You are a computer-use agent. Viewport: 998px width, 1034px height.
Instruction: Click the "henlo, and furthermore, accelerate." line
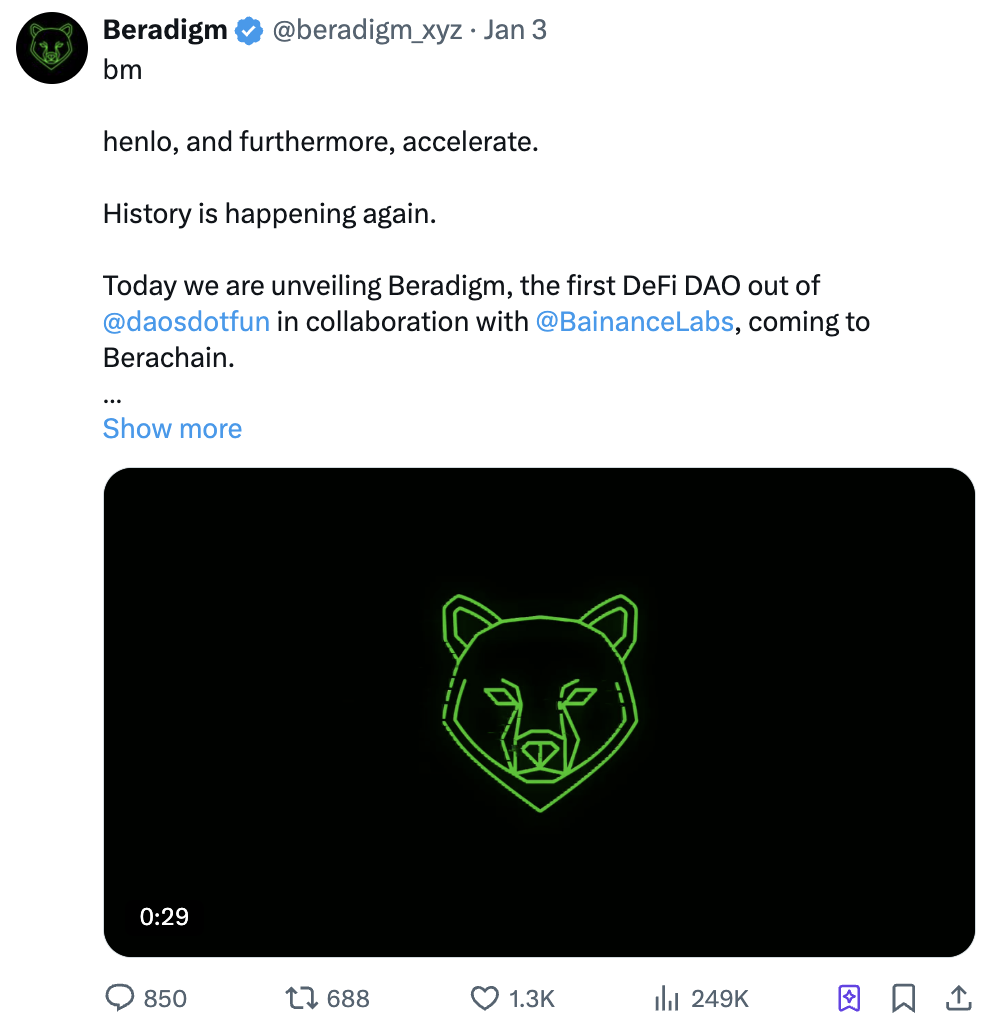(320, 142)
